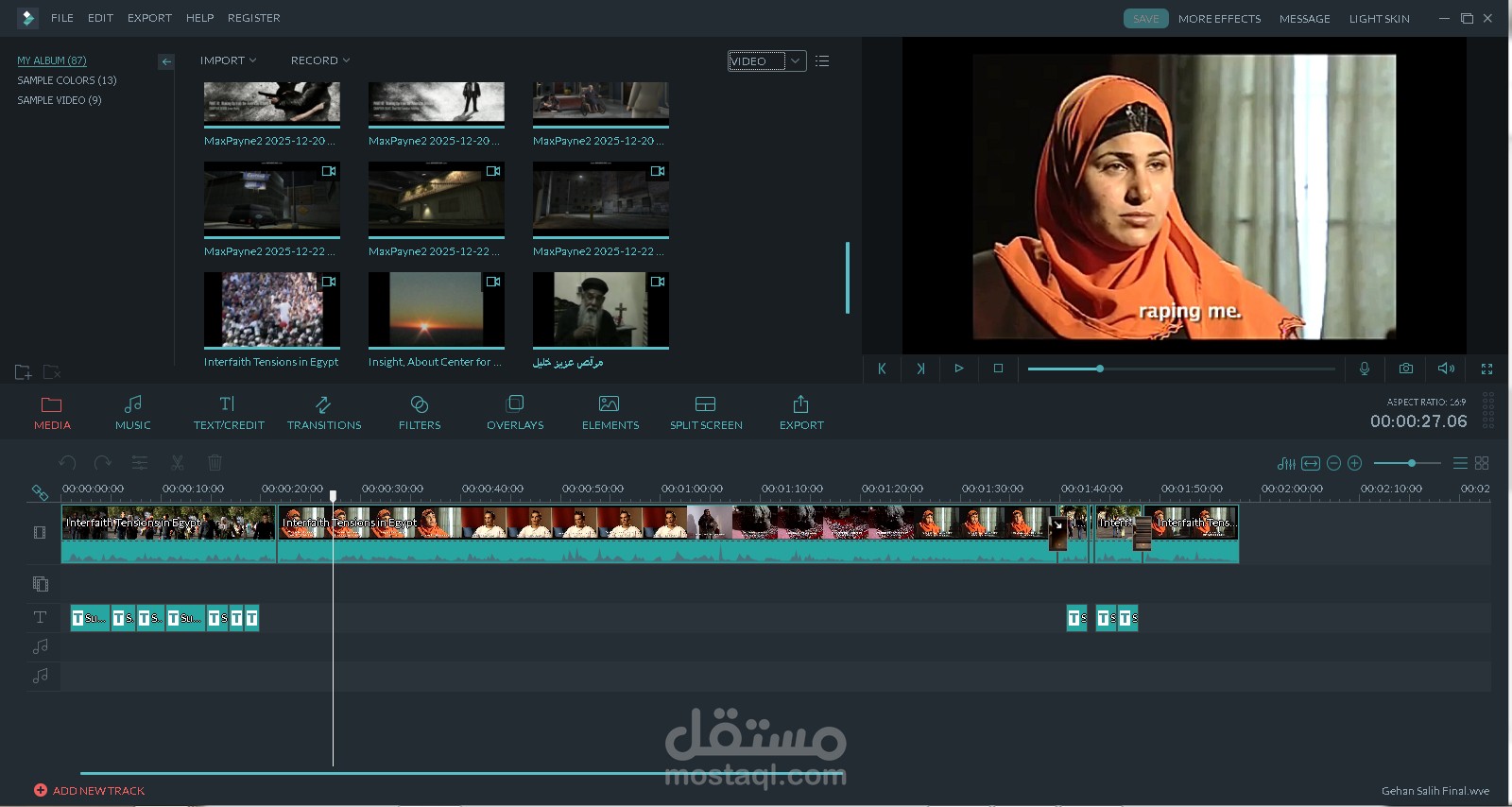
Task: Adjust preview volume with the speaker icon
Action: tap(1446, 369)
